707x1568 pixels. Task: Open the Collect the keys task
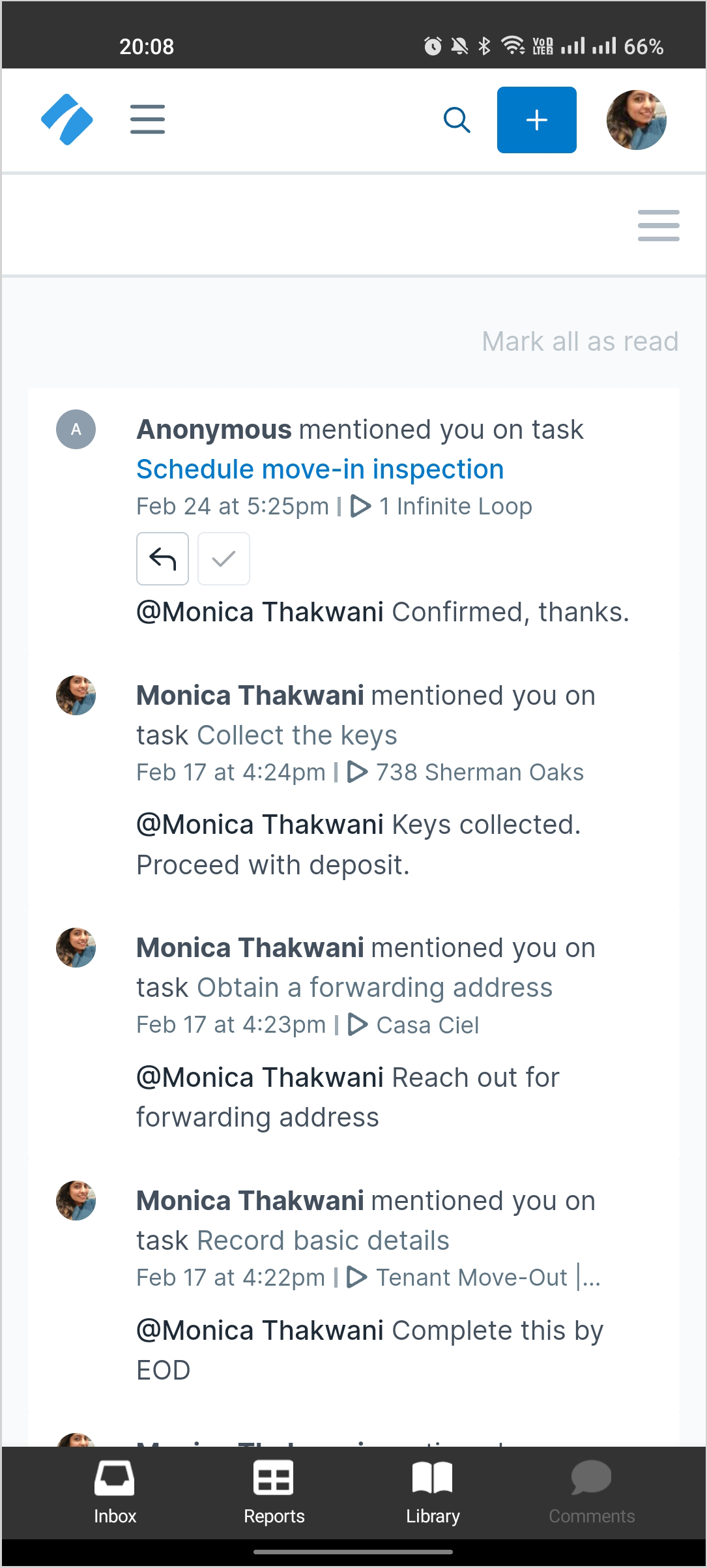pyautogui.click(x=297, y=735)
